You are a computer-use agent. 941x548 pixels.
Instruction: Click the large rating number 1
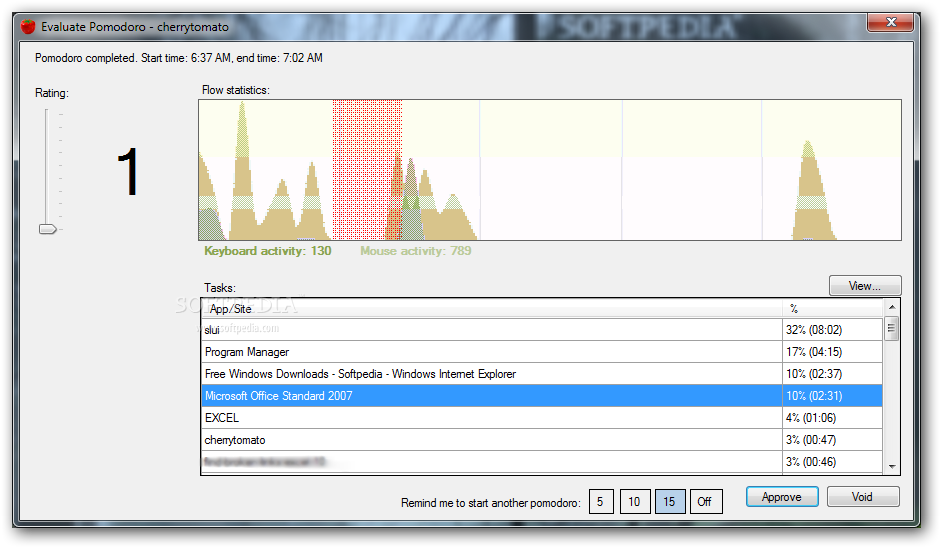(x=127, y=172)
